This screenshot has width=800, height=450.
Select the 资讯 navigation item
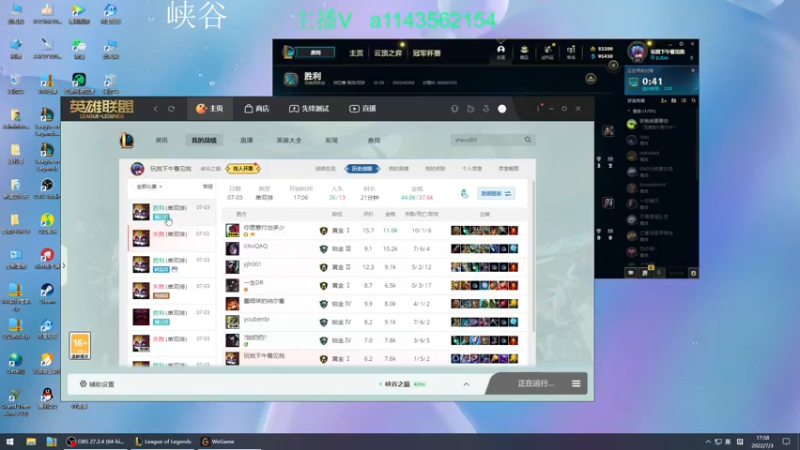(x=162, y=140)
